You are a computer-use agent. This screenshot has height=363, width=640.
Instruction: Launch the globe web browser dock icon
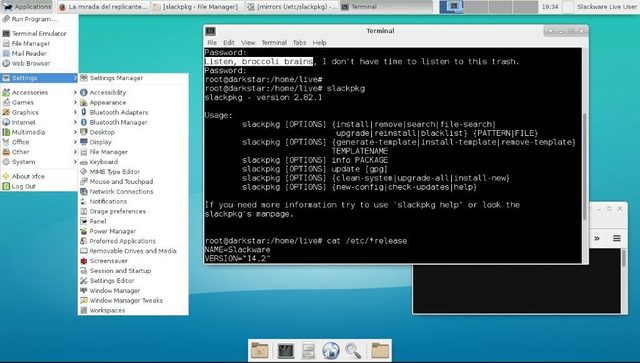pyautogui.click(x=331, y=351)
